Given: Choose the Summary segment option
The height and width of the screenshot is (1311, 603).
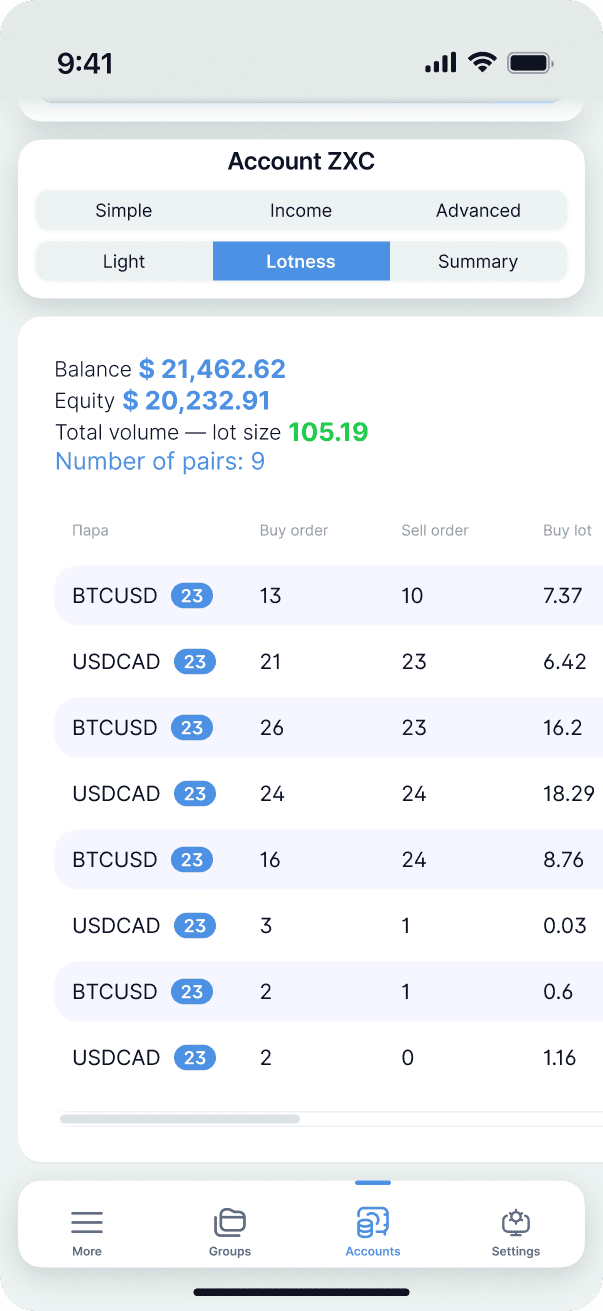Looking at the screenshot, I should [478, 262].
